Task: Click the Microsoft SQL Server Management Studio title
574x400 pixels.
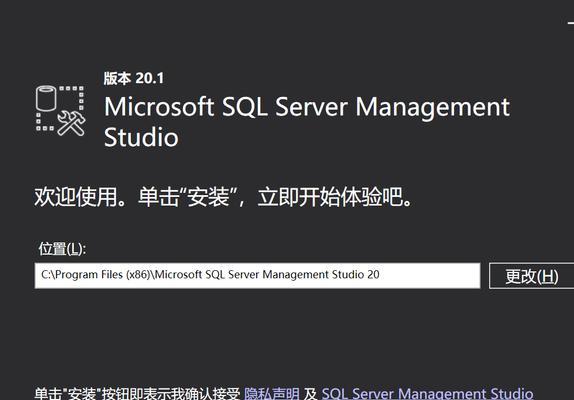Action: (307, 122)
